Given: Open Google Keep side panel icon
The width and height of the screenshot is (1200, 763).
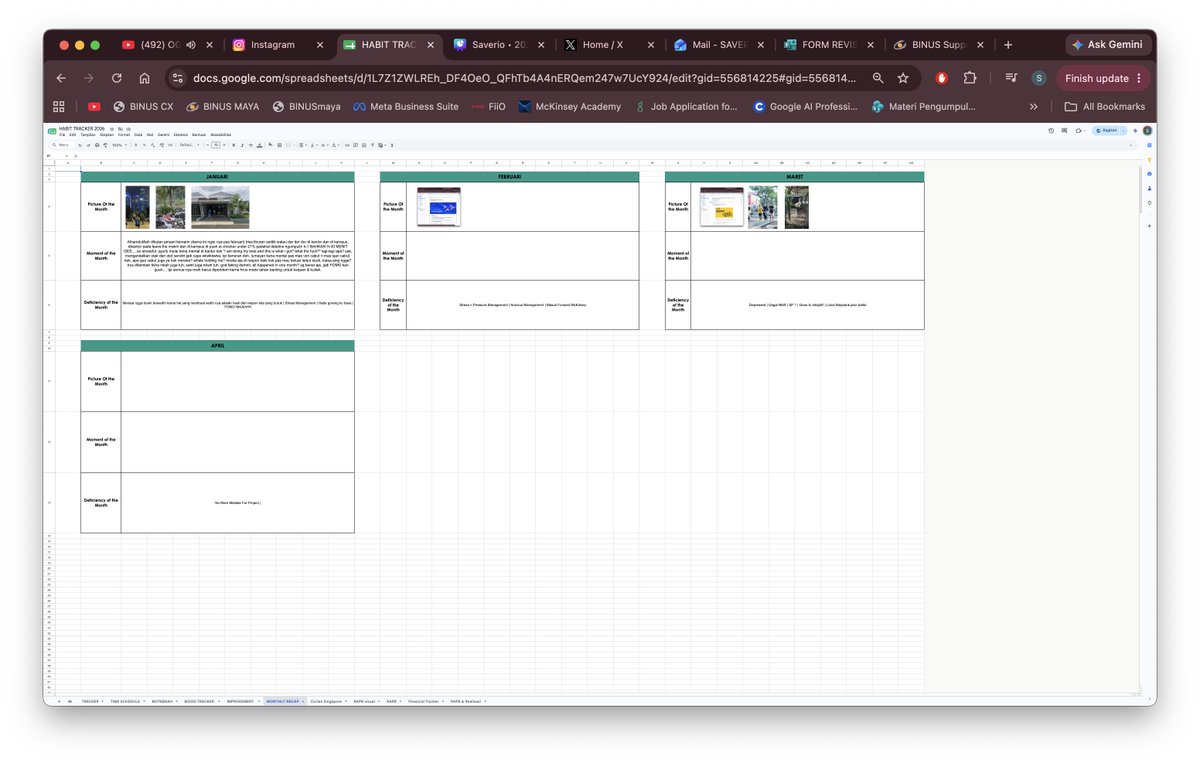Looking at the screenshot, I should point(1149,160).
